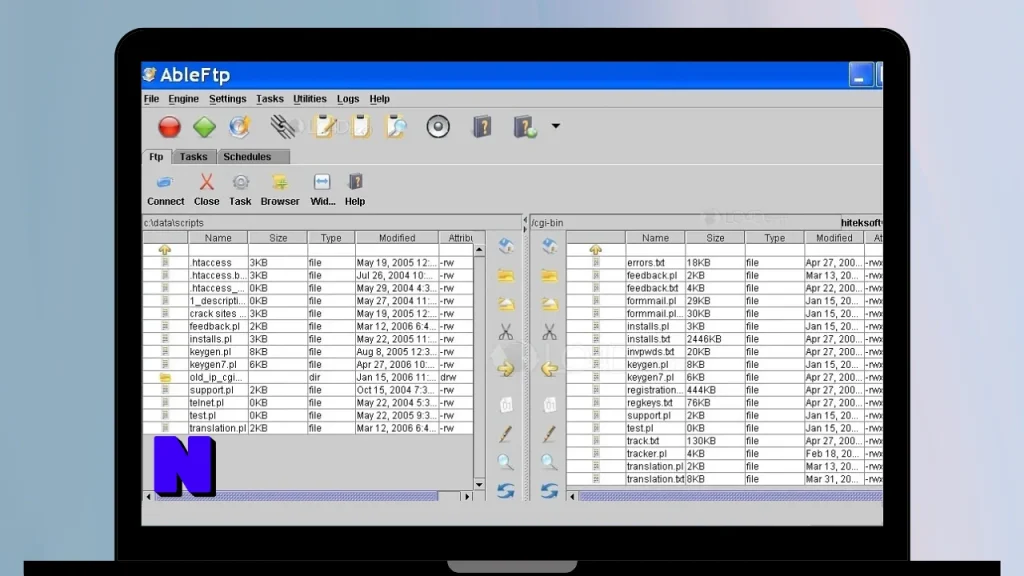
Task: Click the local path field c:\data\scripts
Action: tap(332, 223)
